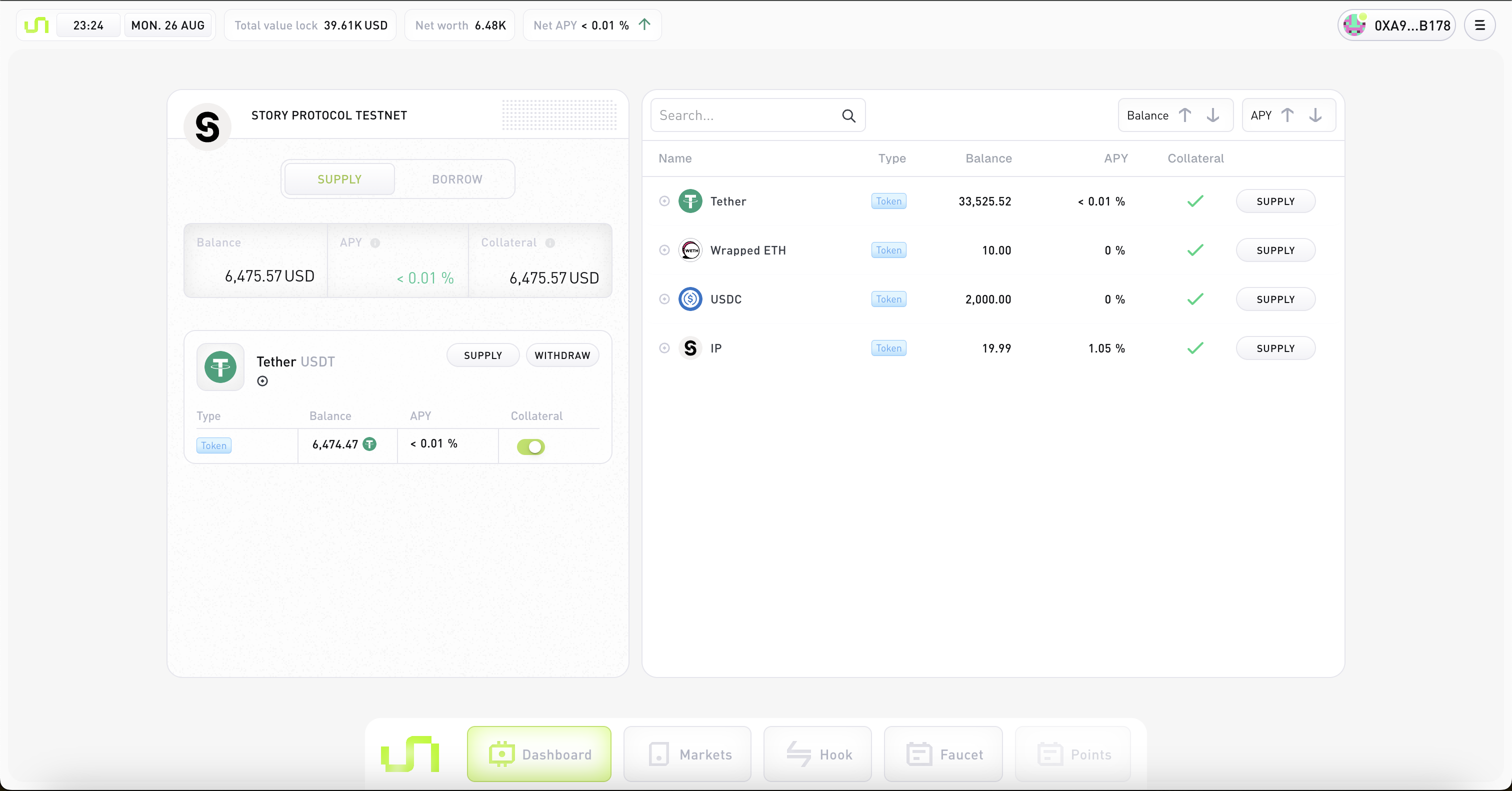Supply IP from the token list

(1275, 348)
